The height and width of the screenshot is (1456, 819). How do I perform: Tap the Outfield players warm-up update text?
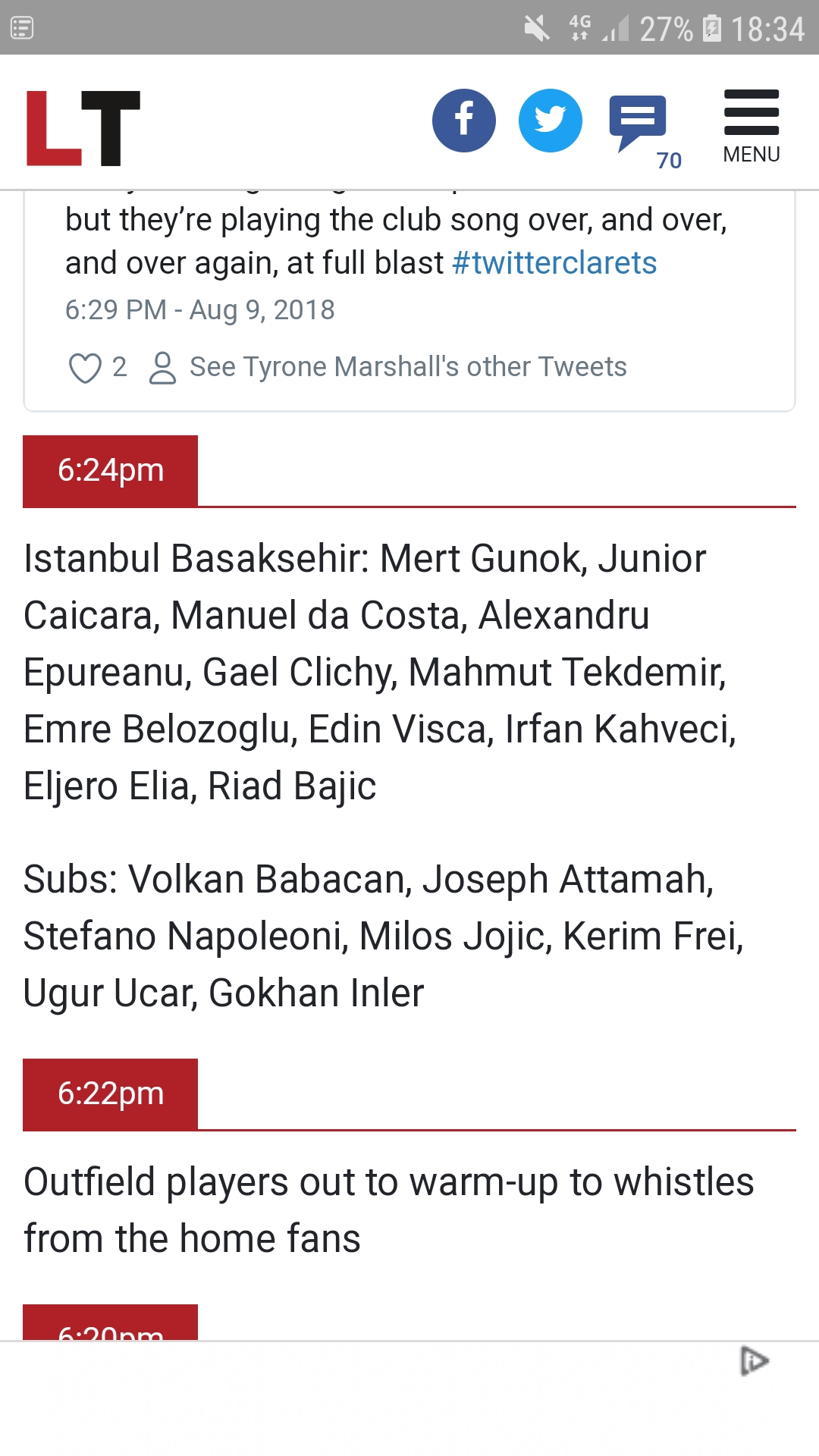[388, 1210]
